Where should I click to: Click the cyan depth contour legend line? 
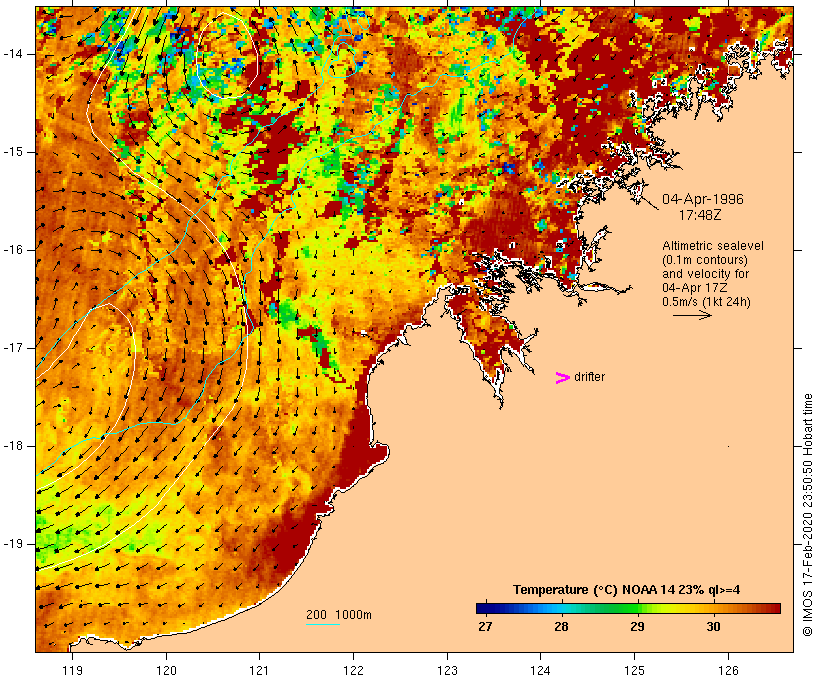(x=323, y=624)
